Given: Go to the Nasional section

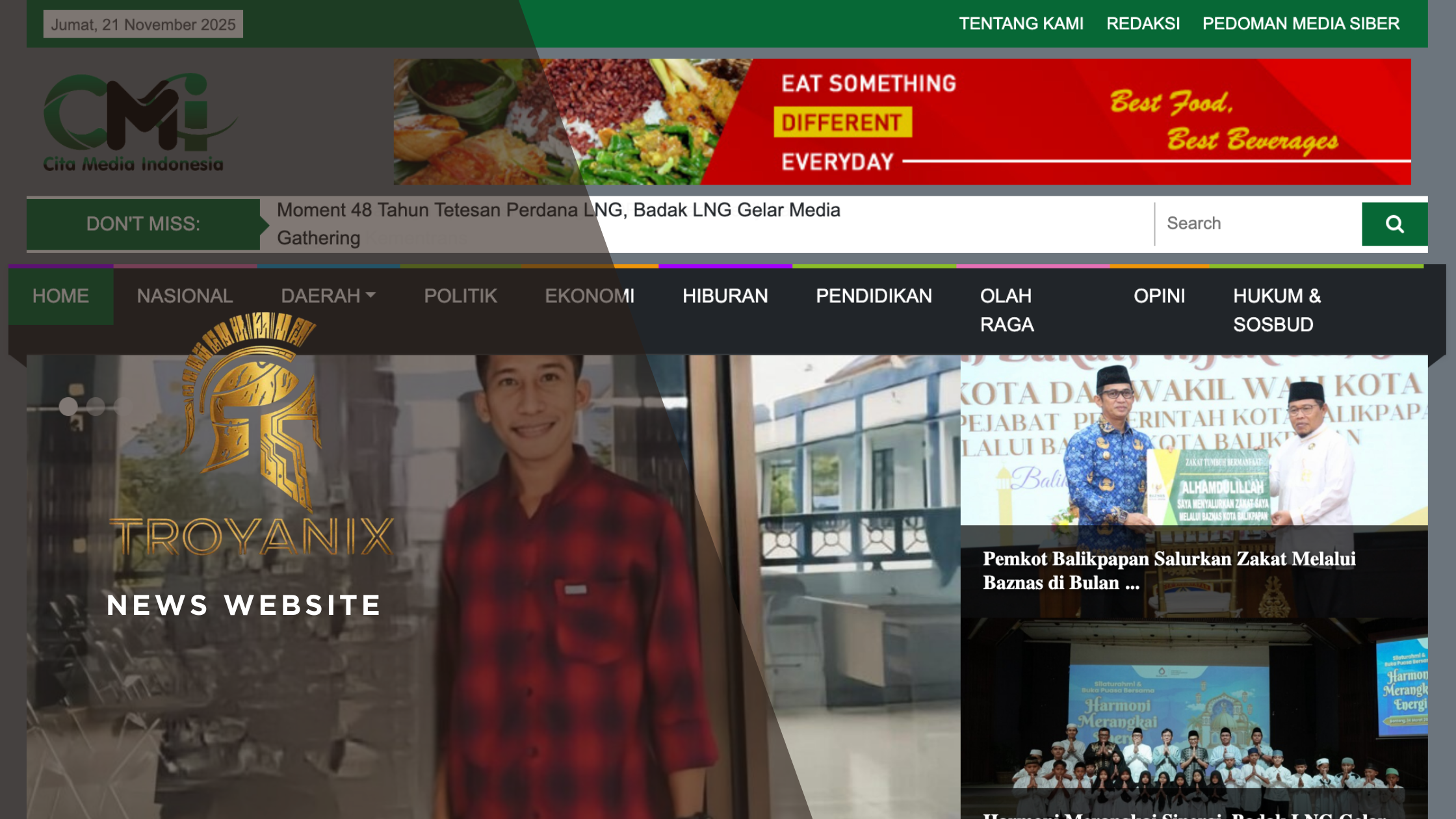Looking at the screenshot, I should [185, 296].
